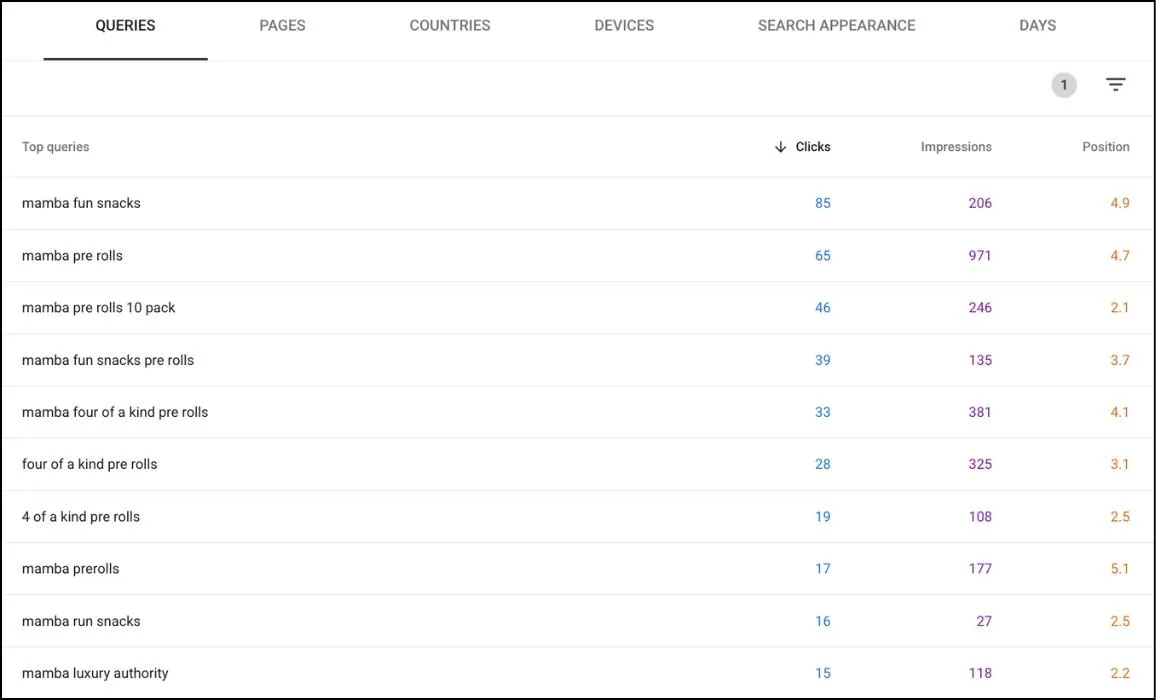The image size is (1156, 700).
Task: Click the impressions value 27
Action: (984, 621)
